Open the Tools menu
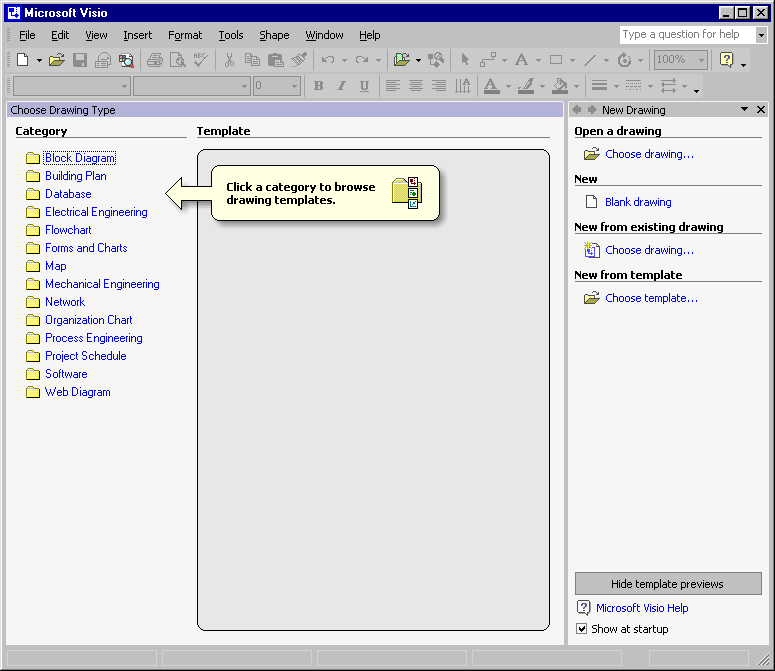The image size is (775, 671). click(231, 35)
